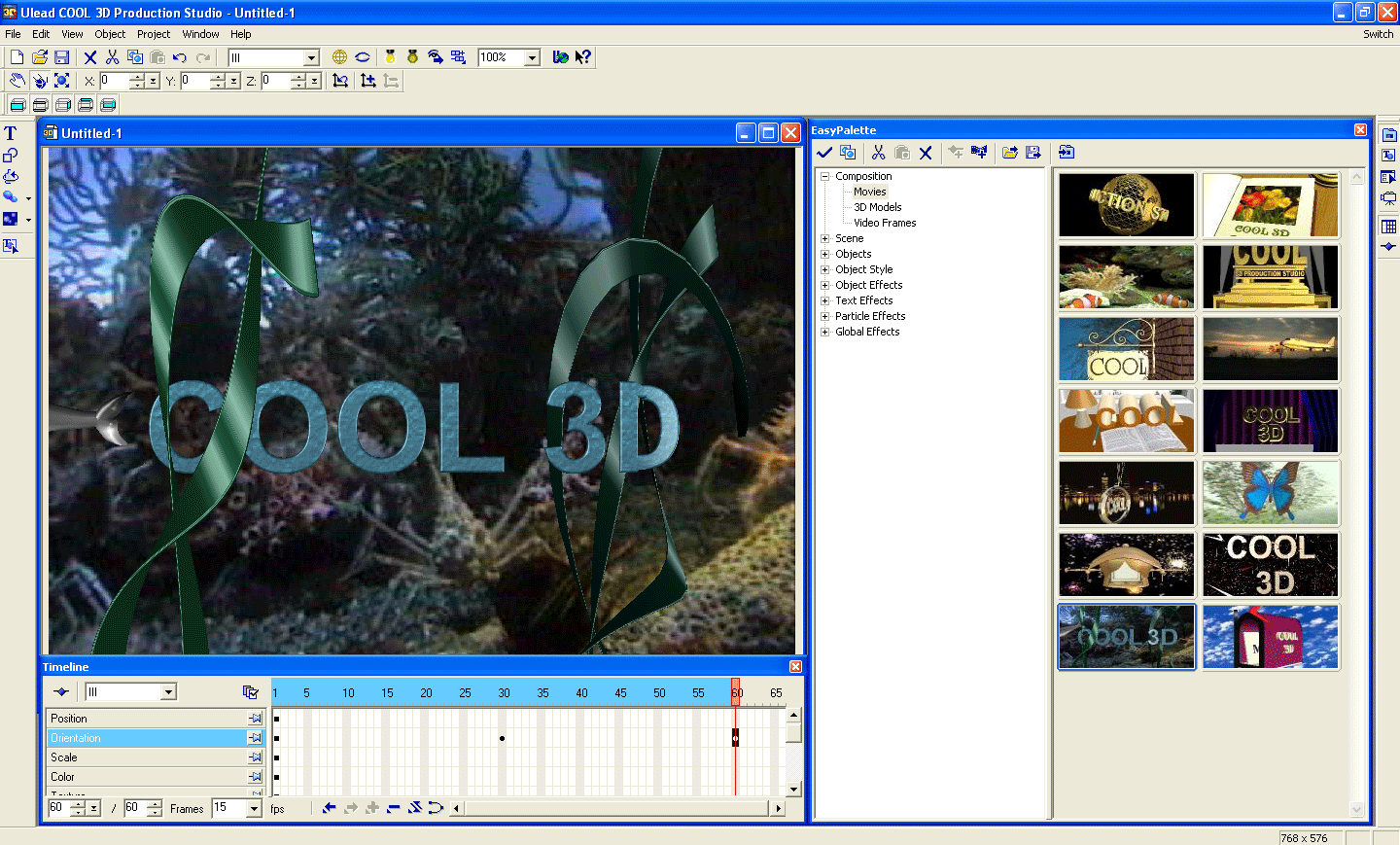The image size is (1400, 845).
Task: Toggle the Color track keyframe button
Action: 255,777
